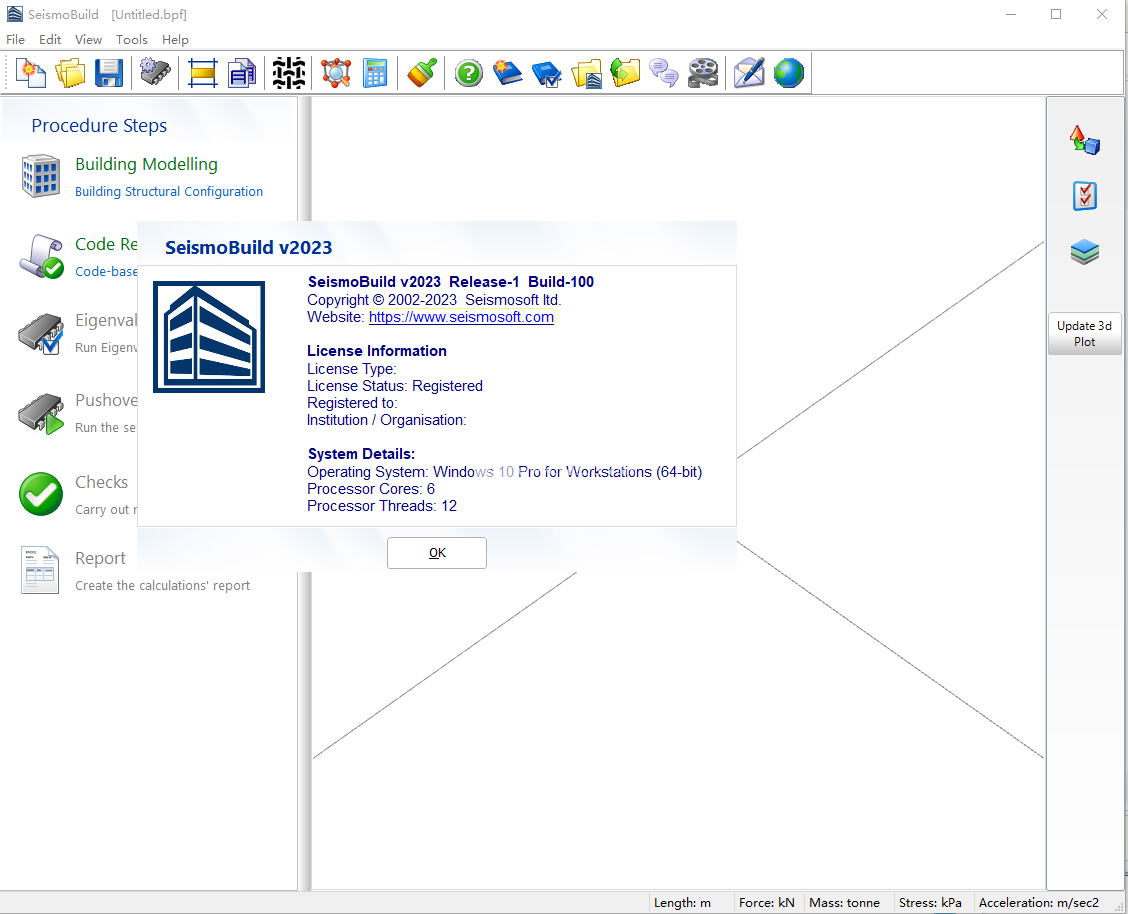Viewport: 1128px width, 914px height.
Task: Open the Tools menu
Action: click(x=131, y=40)
